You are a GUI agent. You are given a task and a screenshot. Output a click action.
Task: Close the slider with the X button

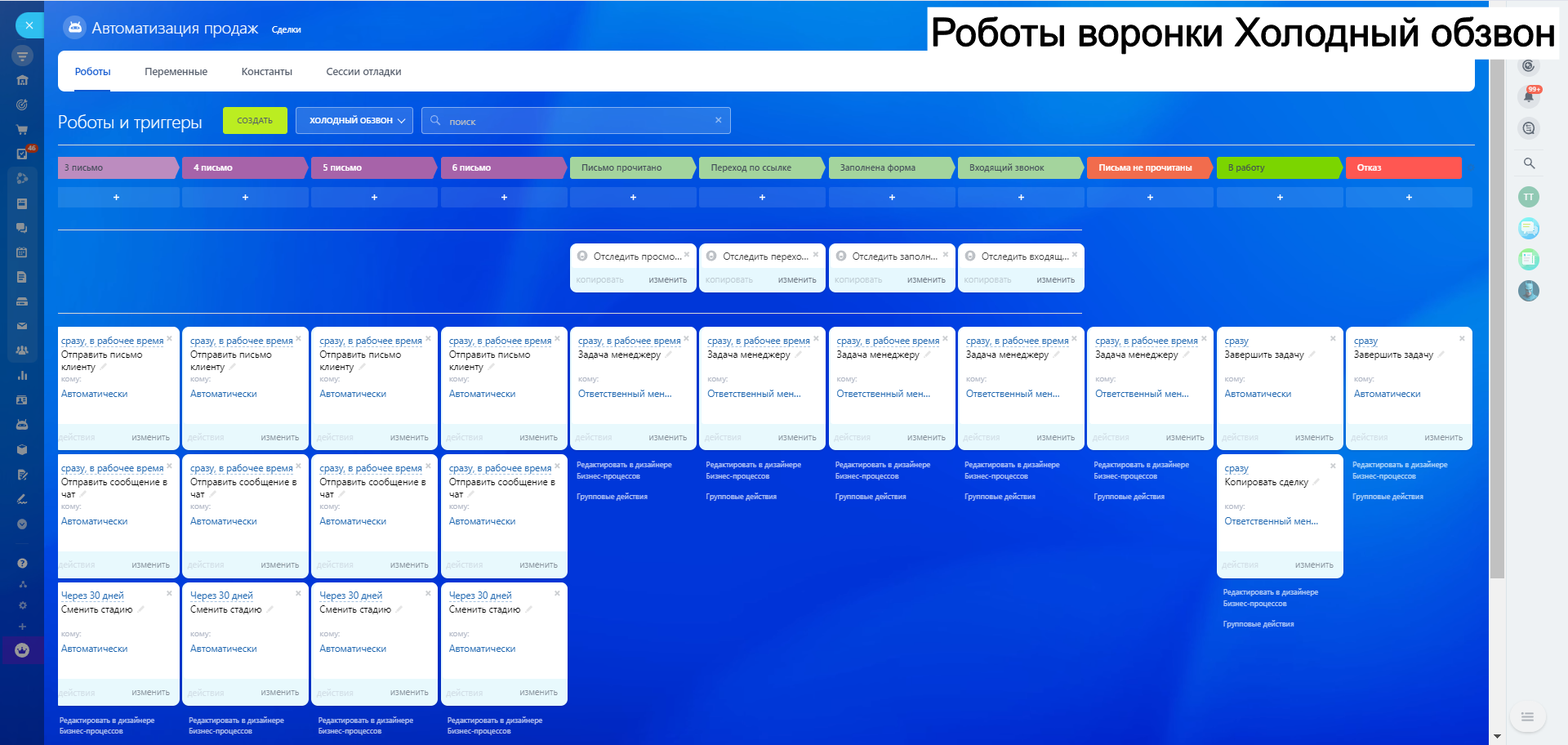[x=29, y=25]
